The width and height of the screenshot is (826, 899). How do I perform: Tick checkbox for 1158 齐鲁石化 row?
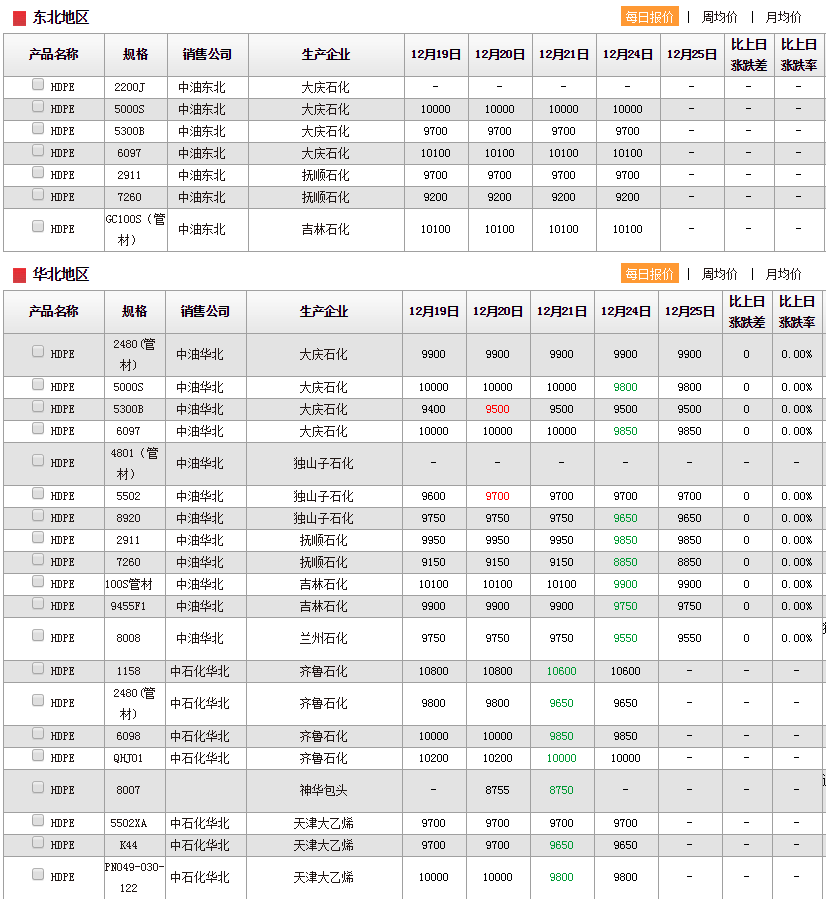(38, 669)
